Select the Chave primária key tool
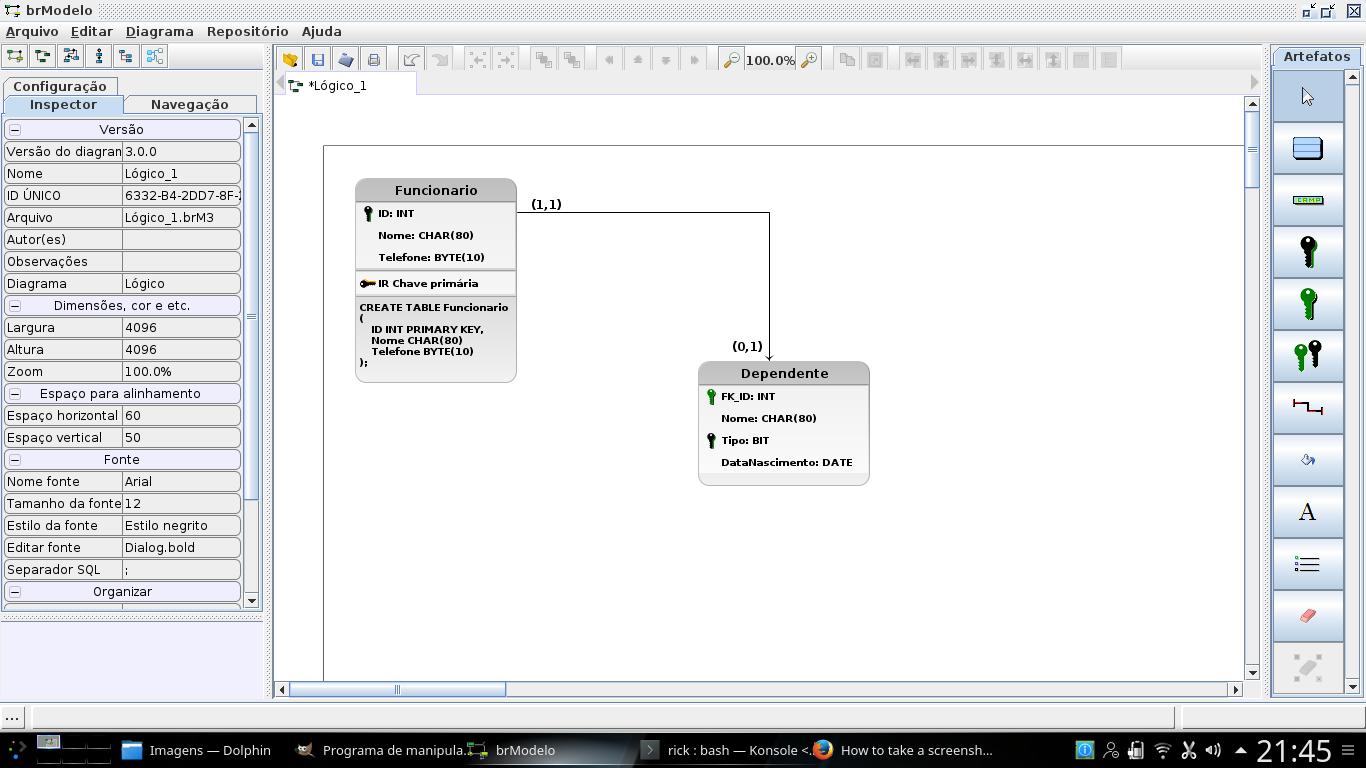The width and height of the screenshot is (1366, 768). click(x=1308, y=252)
